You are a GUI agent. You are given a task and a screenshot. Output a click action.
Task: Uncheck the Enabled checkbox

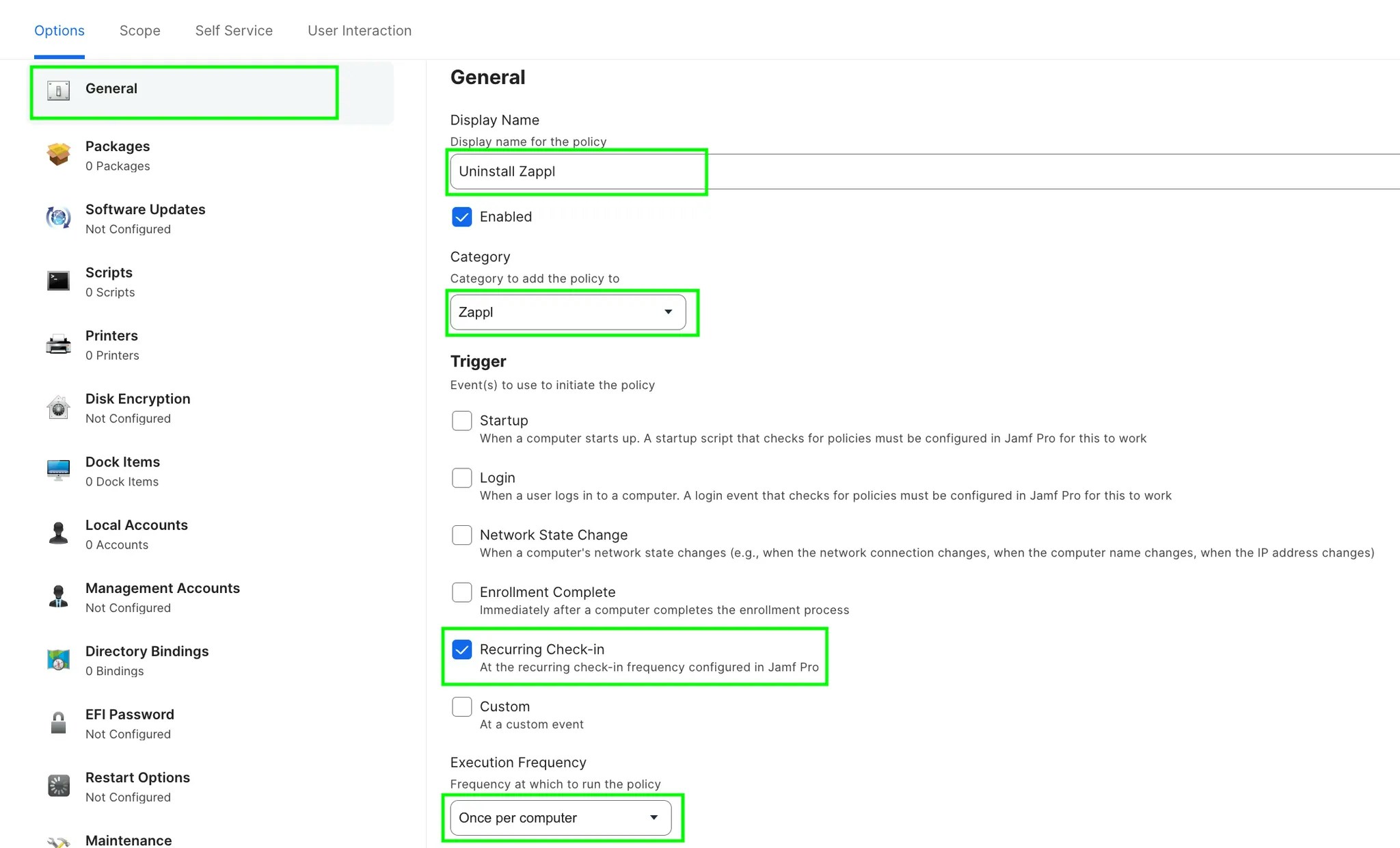[x=461, y=217]
